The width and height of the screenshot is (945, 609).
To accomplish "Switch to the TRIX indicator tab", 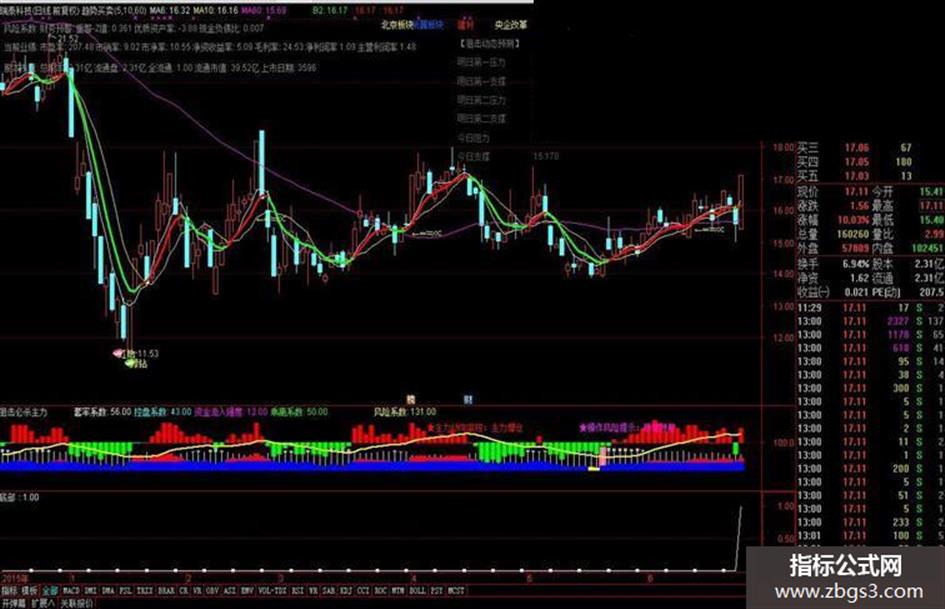I will (145, 591).
